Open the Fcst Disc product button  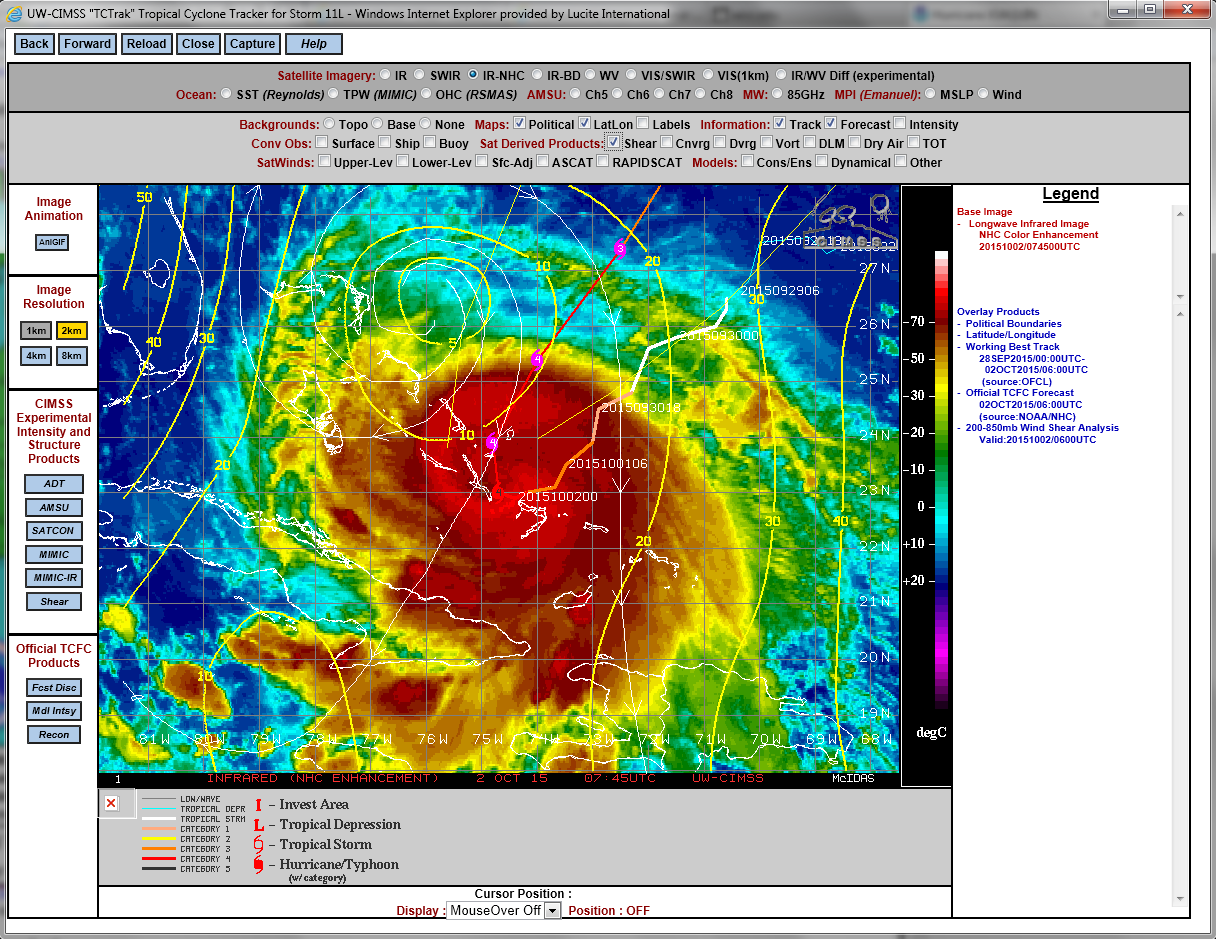click(x=54, y=688)
